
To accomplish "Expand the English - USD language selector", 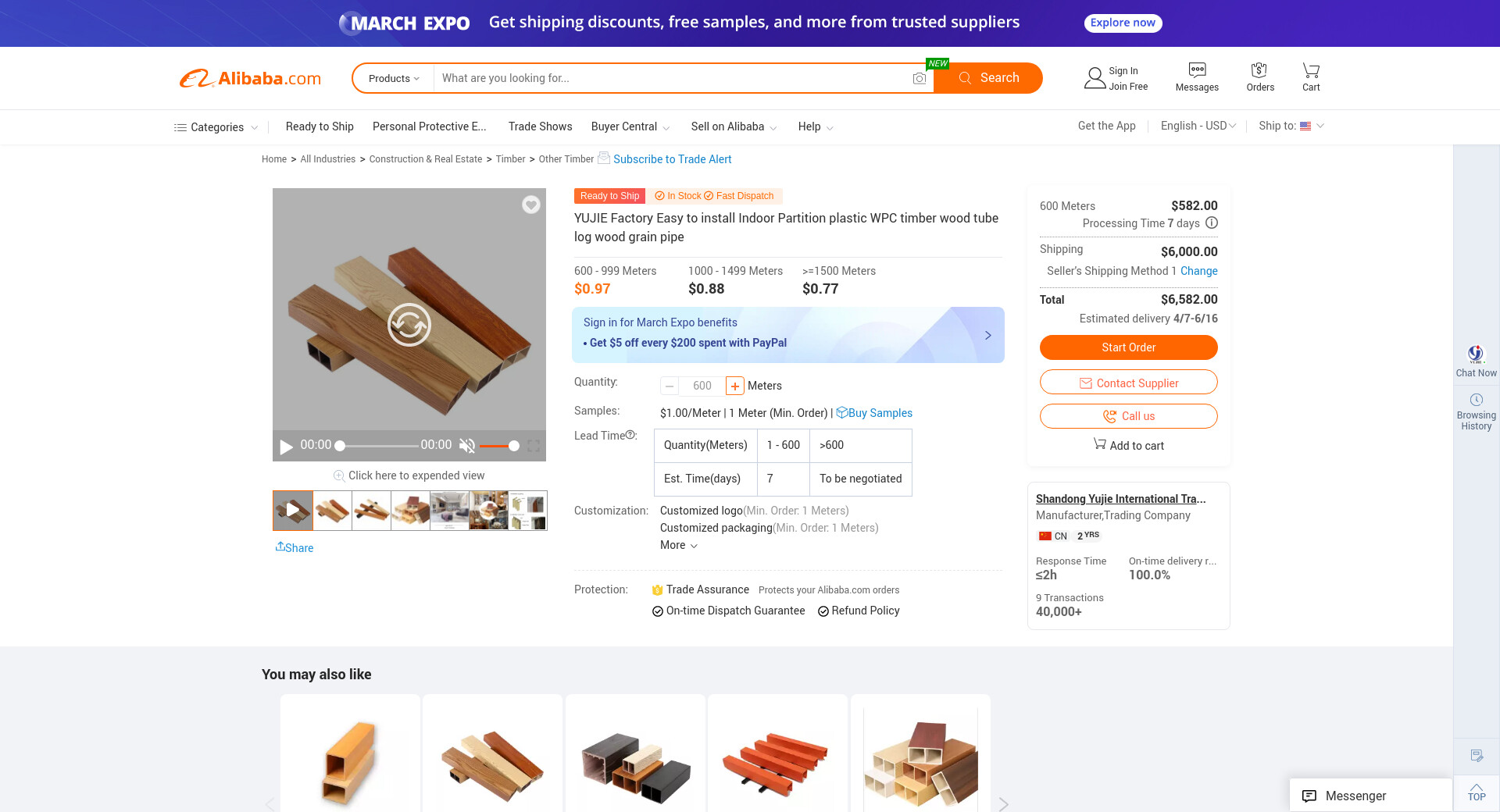I will pos(1198,126).
